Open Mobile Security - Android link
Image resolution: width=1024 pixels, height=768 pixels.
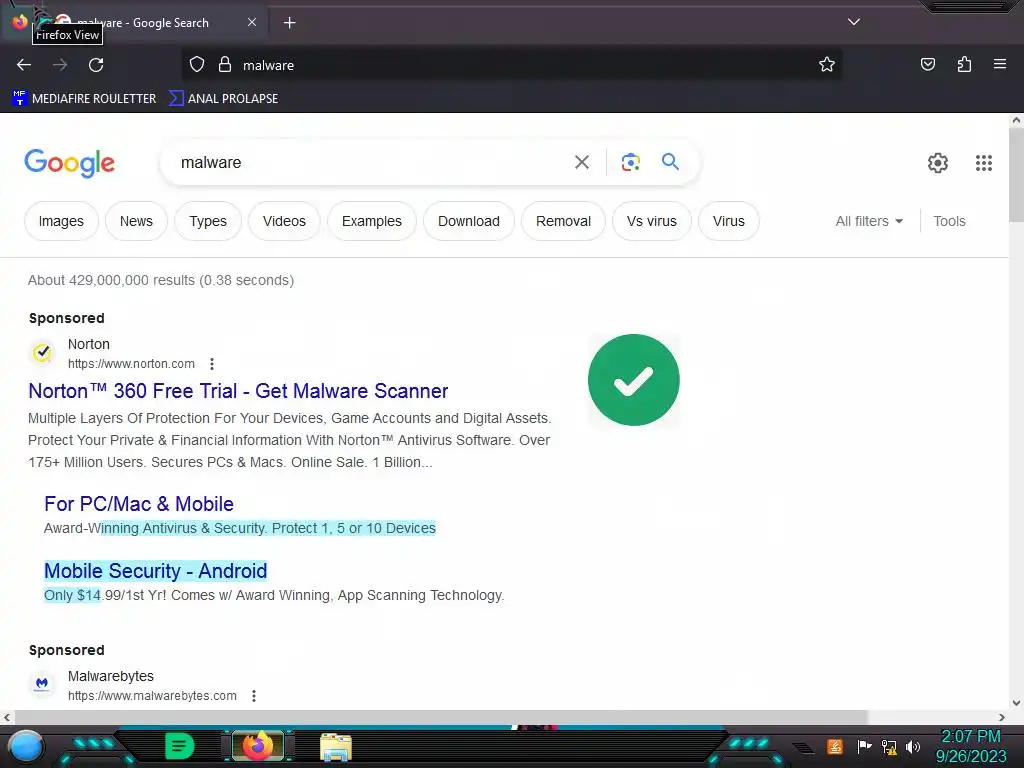pyautogui.click(x=155, y=571)
